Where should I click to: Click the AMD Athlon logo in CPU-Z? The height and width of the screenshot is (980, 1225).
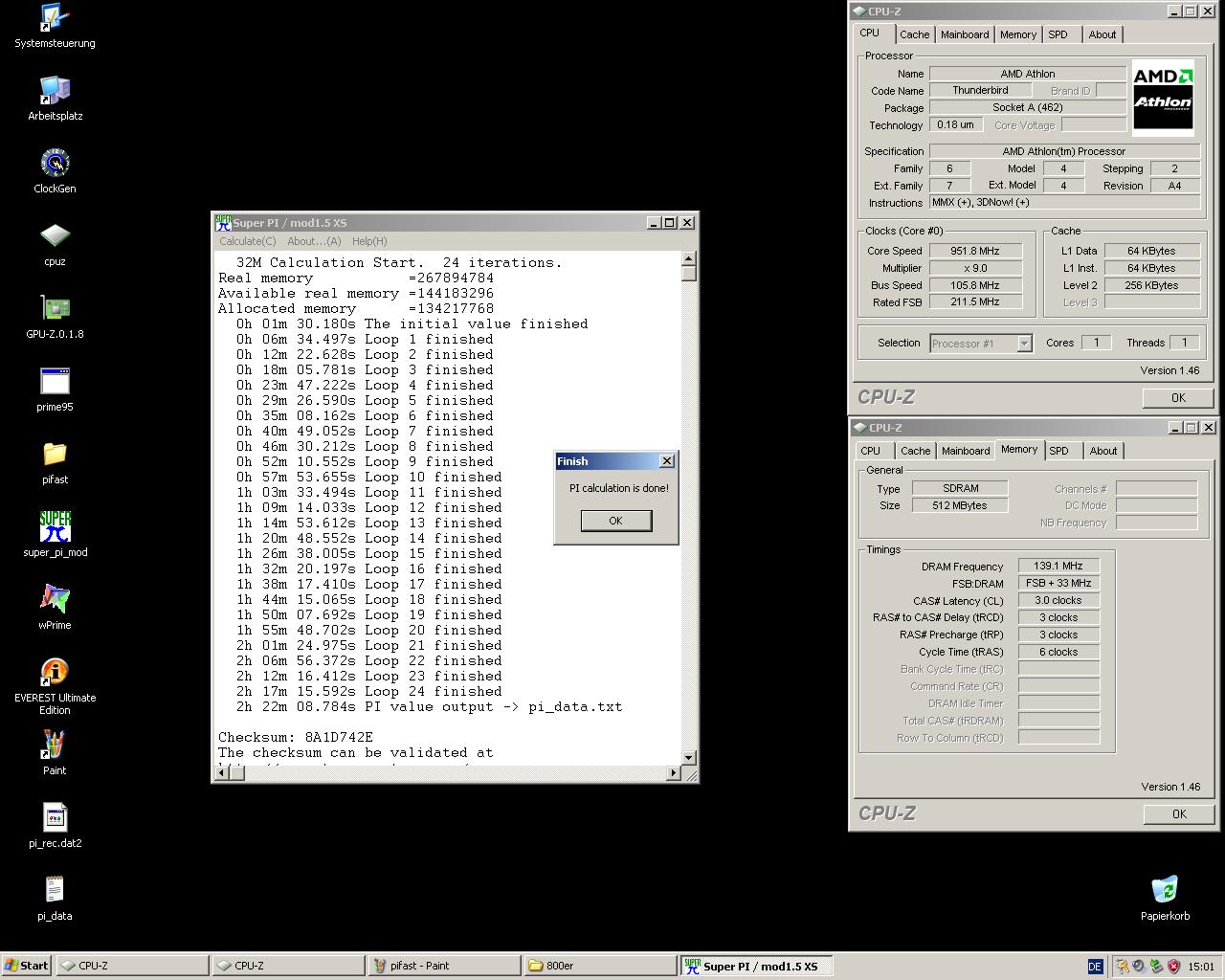click(x=1163, y=97)
